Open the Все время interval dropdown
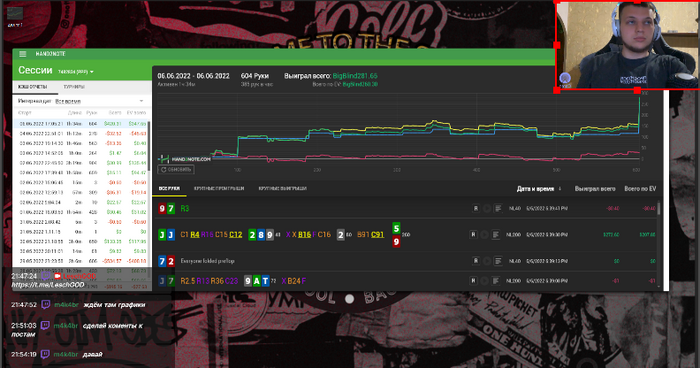The height and width of the screenshot is (368, 700). (68, 101)
